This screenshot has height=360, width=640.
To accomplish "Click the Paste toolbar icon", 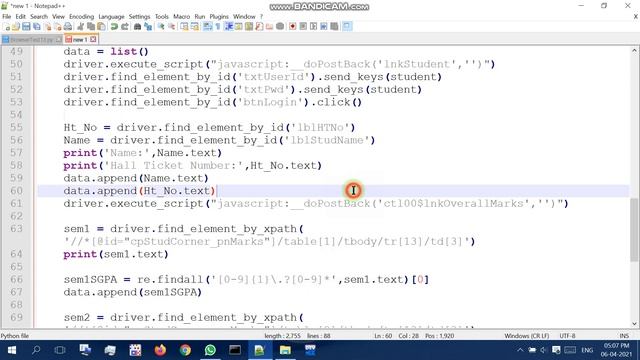I will tap(101, 27).
